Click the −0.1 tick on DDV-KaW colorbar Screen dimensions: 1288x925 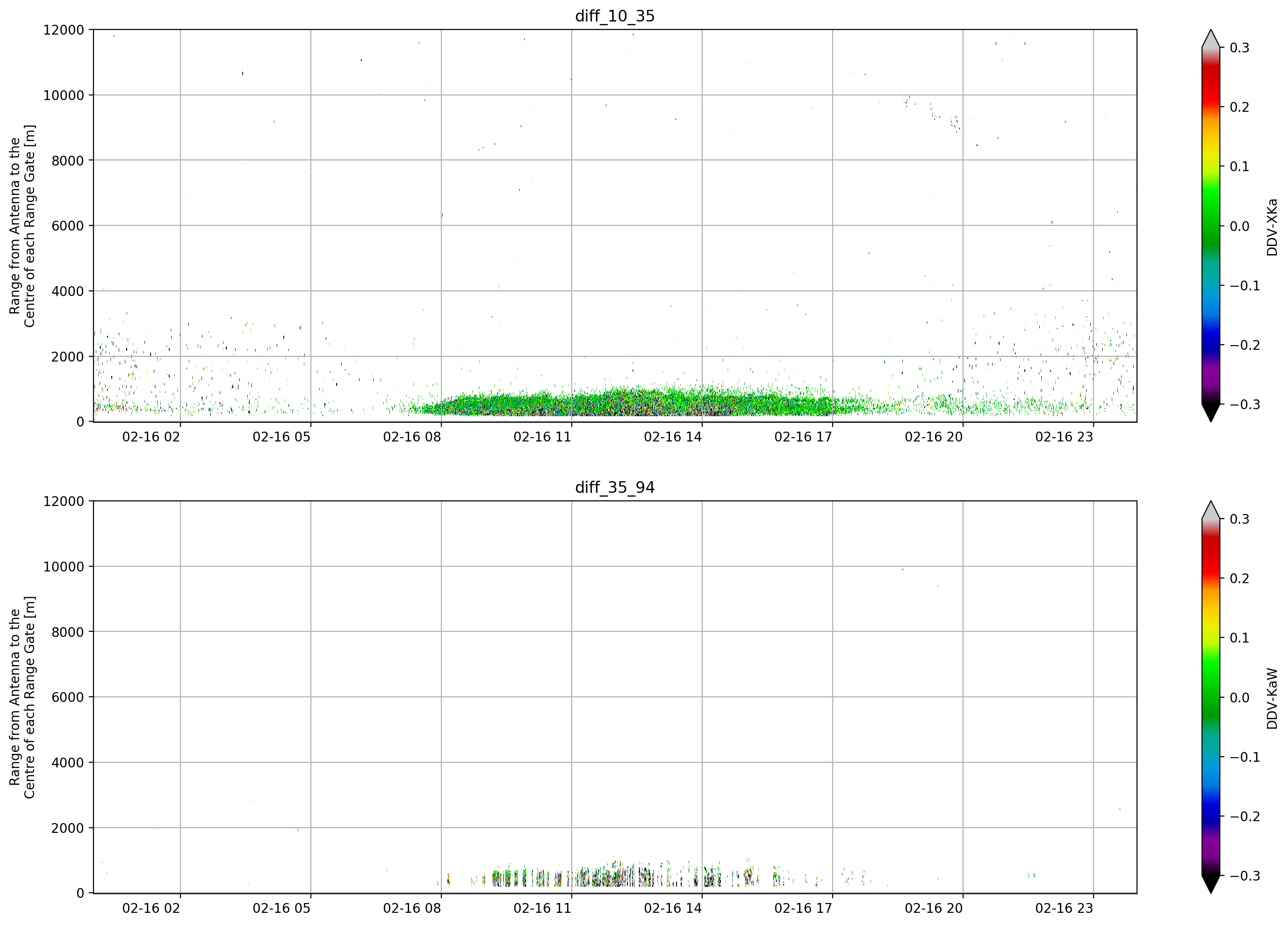click(1245, 758)
